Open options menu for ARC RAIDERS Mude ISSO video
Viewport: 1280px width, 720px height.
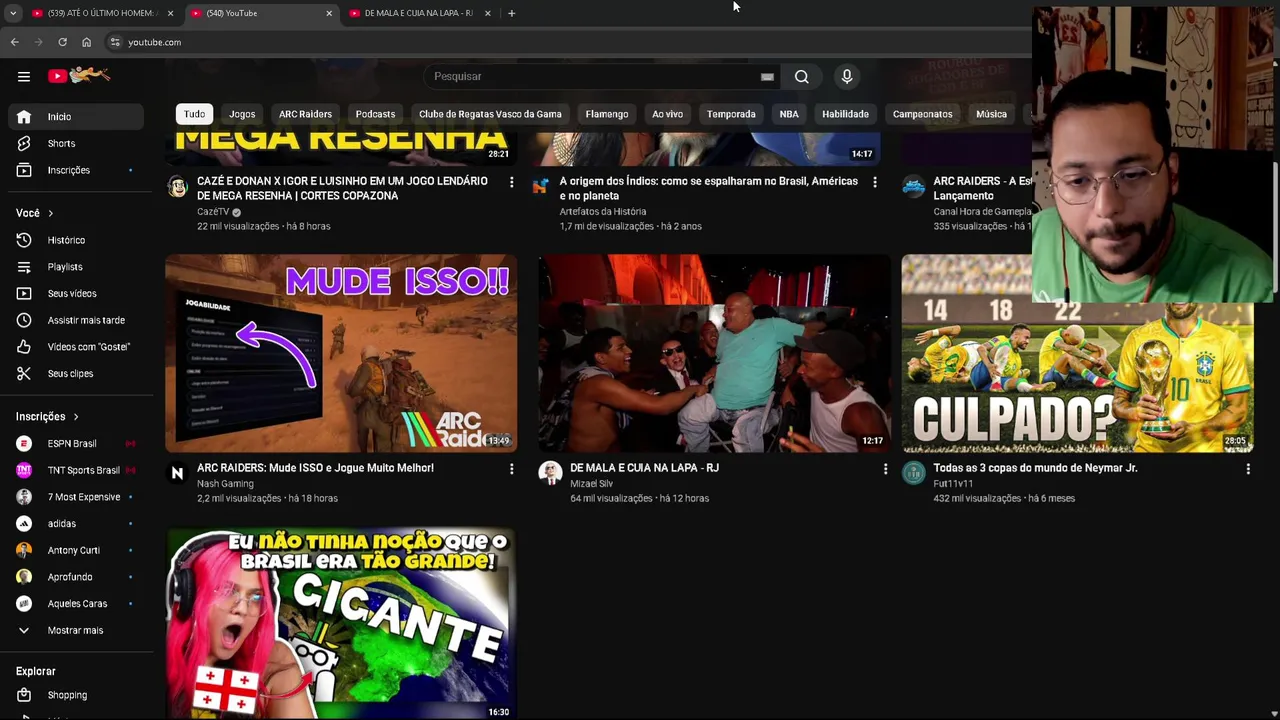tap(511, 468)
